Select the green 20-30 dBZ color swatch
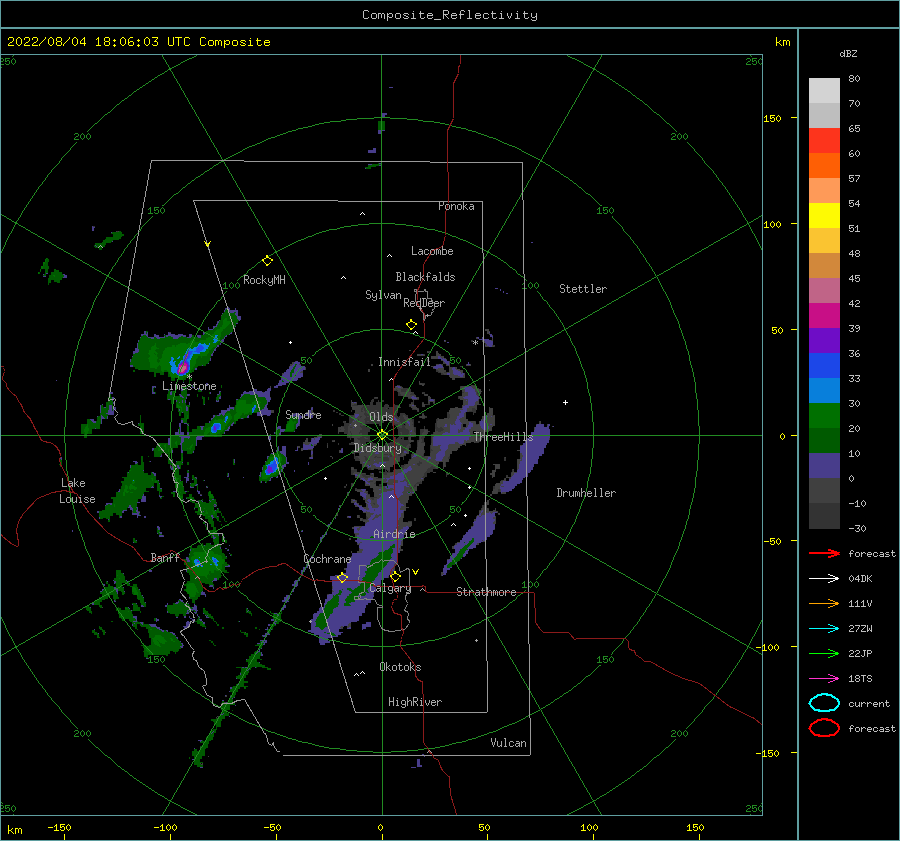The image size is (900, 841). click(824, 416)
